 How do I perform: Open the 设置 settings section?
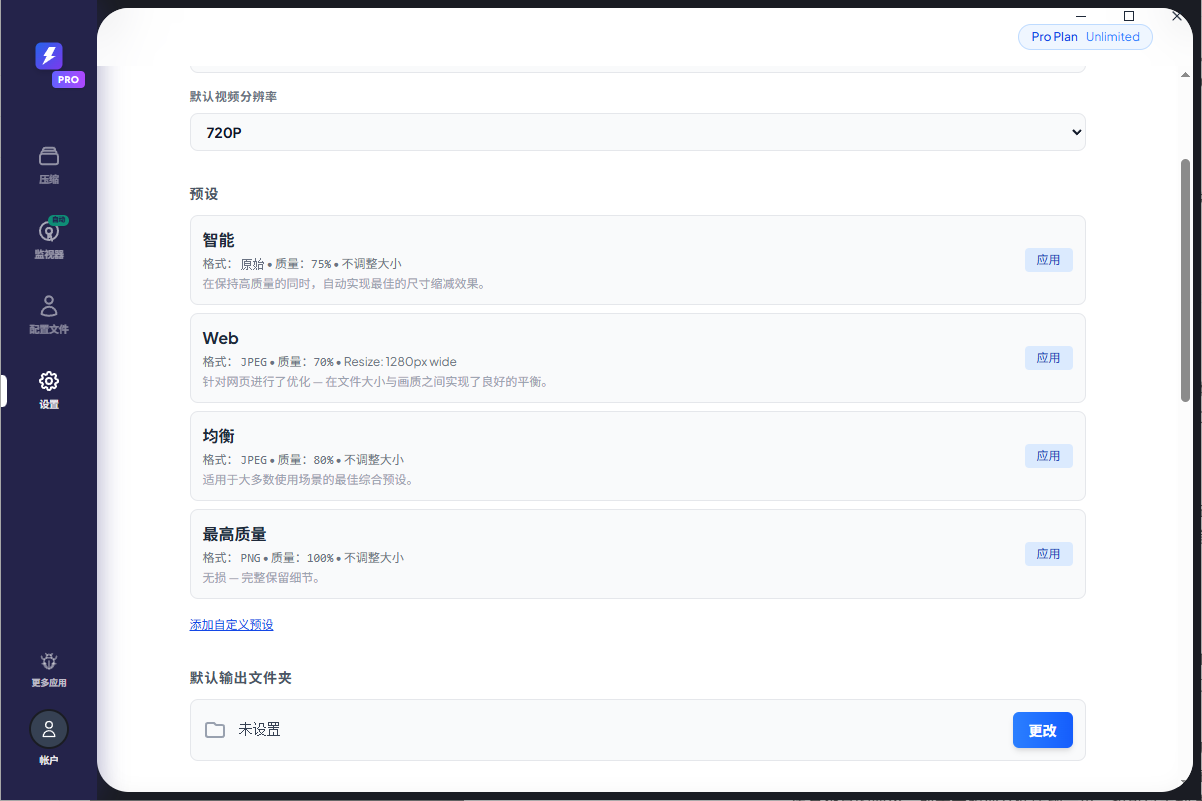(x=49, y=390)
